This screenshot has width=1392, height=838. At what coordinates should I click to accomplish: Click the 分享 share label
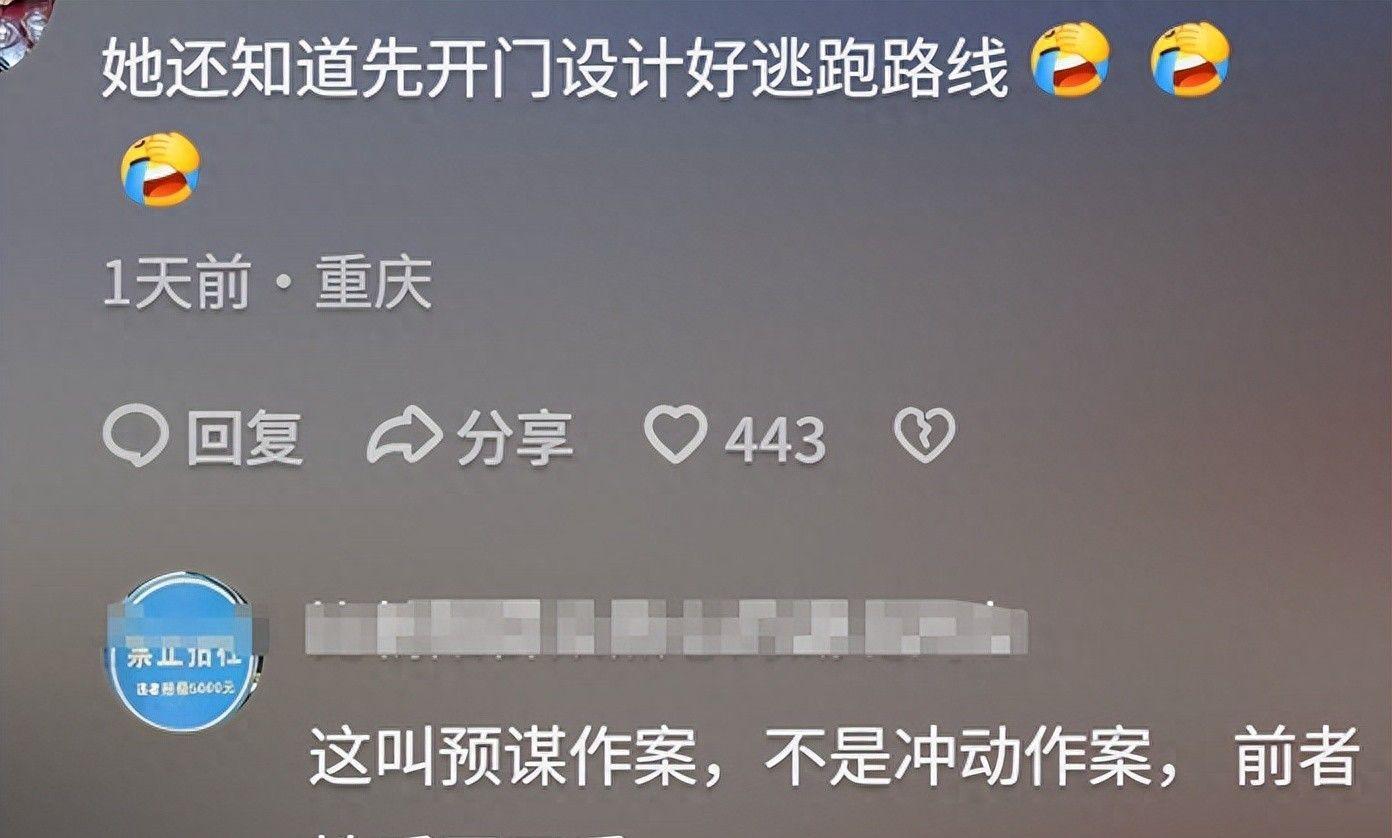(x=515, y=438)
